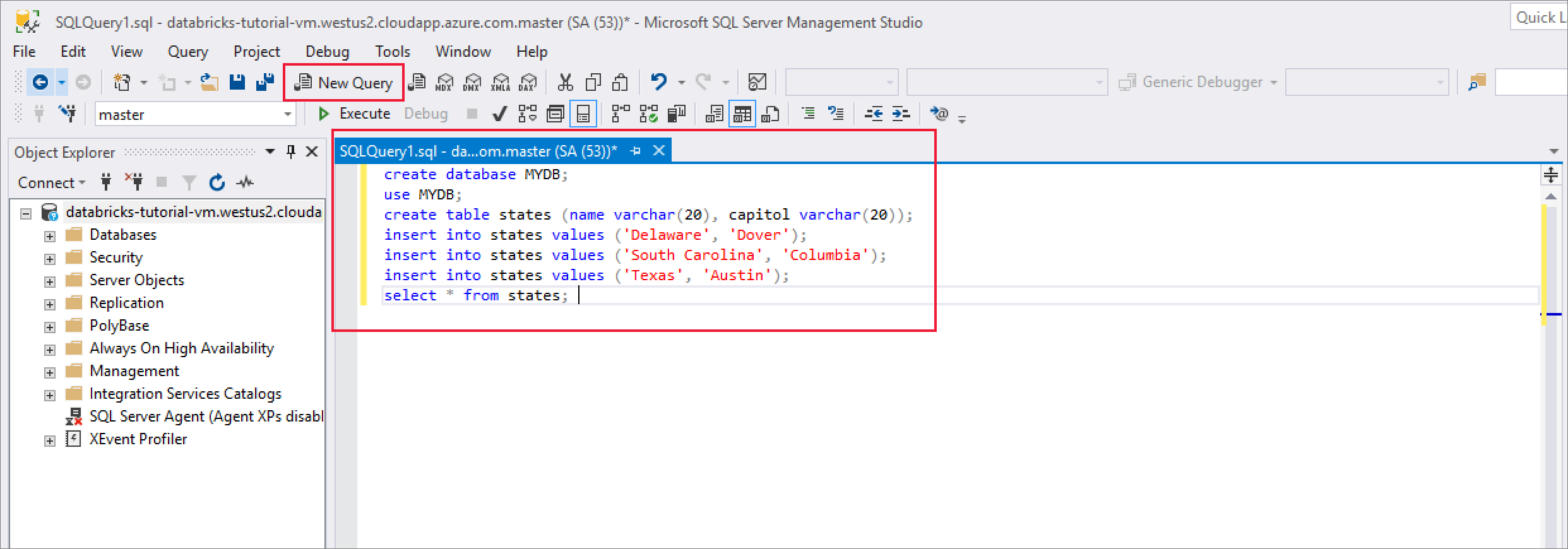
Task: Click the Quick Launch search box
Action: pos(1538,17)
